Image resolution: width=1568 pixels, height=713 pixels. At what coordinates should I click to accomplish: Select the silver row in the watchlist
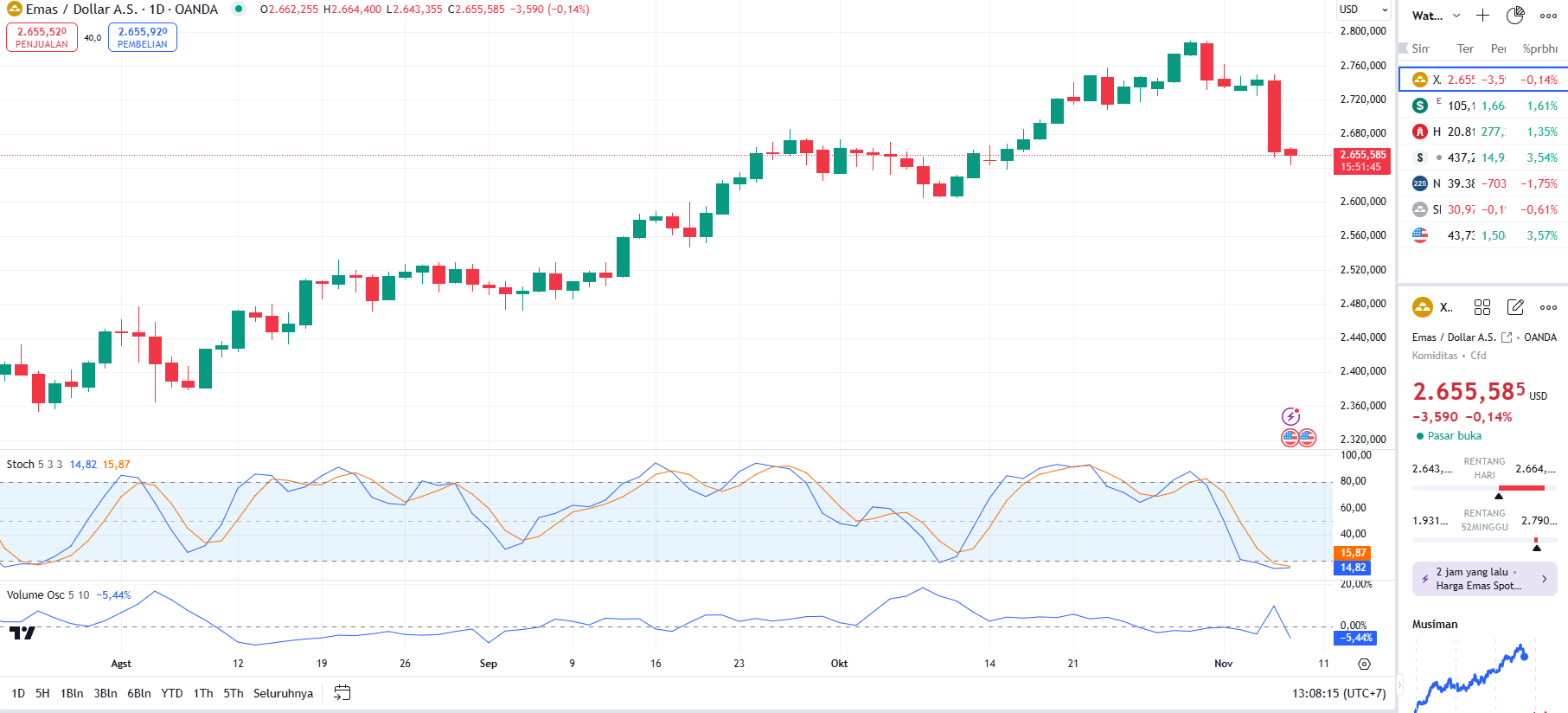tap(1482, 209)
